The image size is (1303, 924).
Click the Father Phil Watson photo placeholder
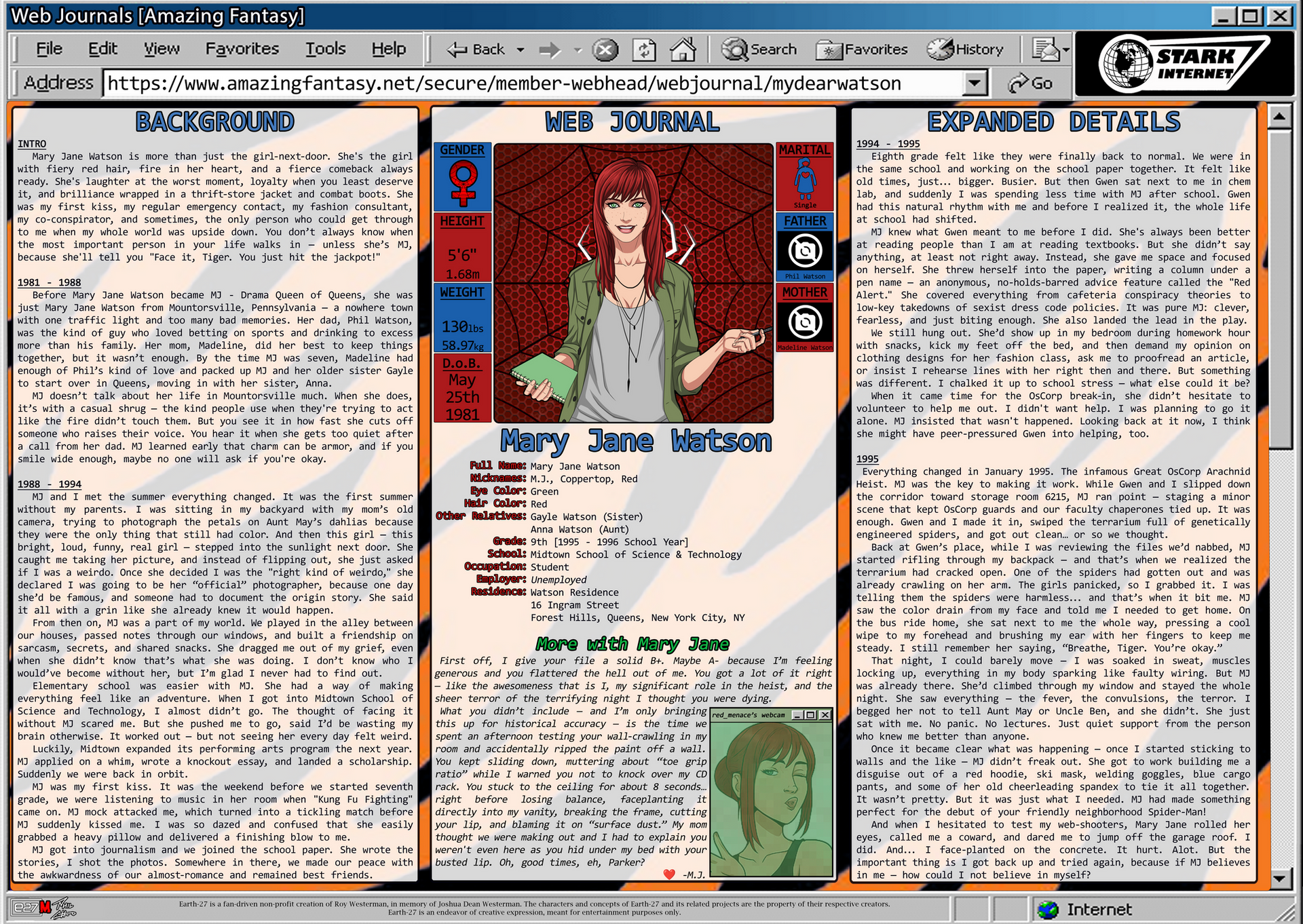(805, 251)
